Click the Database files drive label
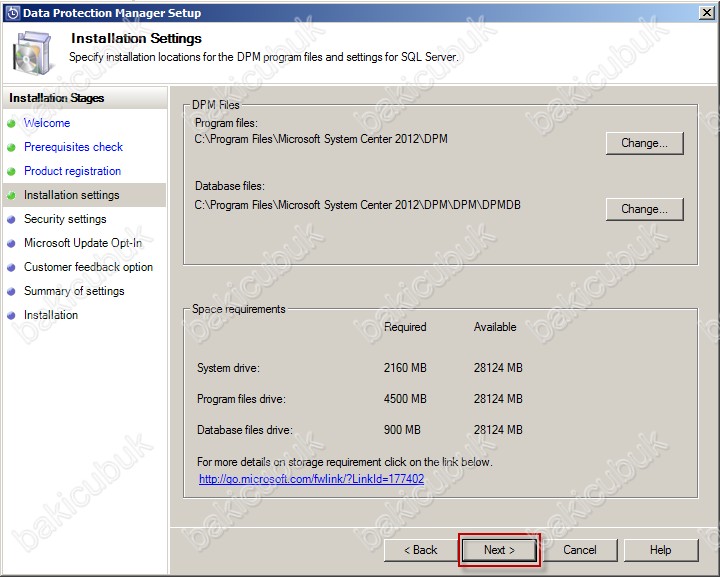The height and width of the screenshot is (577, 720). tap(245, 430)
